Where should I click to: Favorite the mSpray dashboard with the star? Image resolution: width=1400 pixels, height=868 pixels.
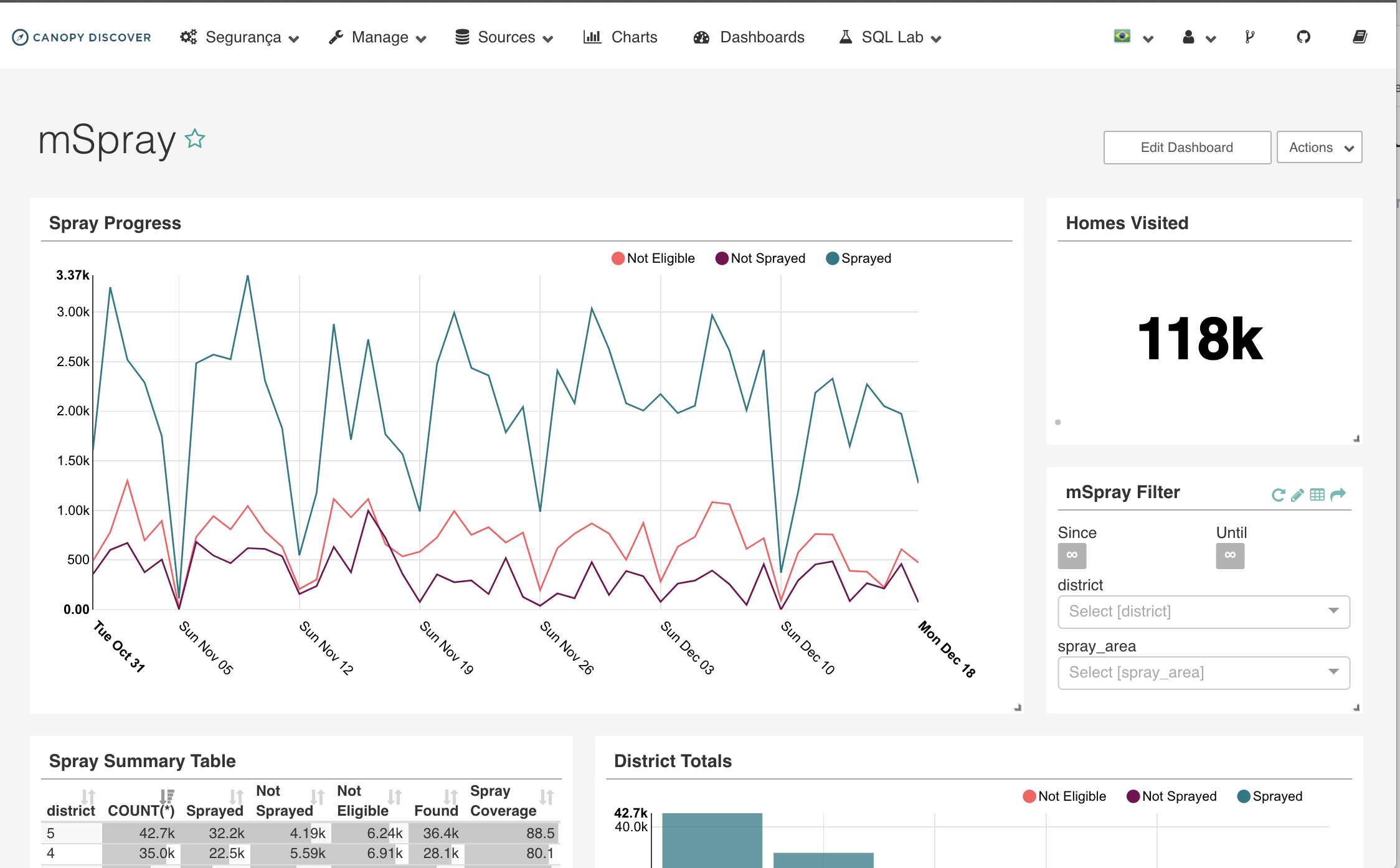tap(195, 138)
